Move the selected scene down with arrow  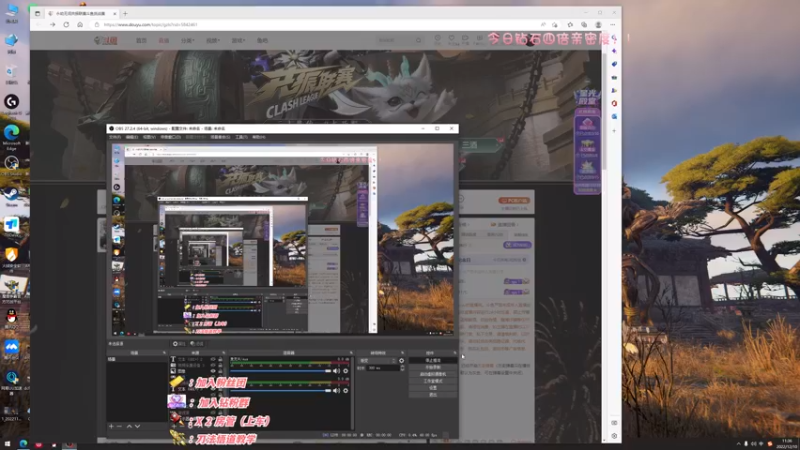tap(137, 426)
